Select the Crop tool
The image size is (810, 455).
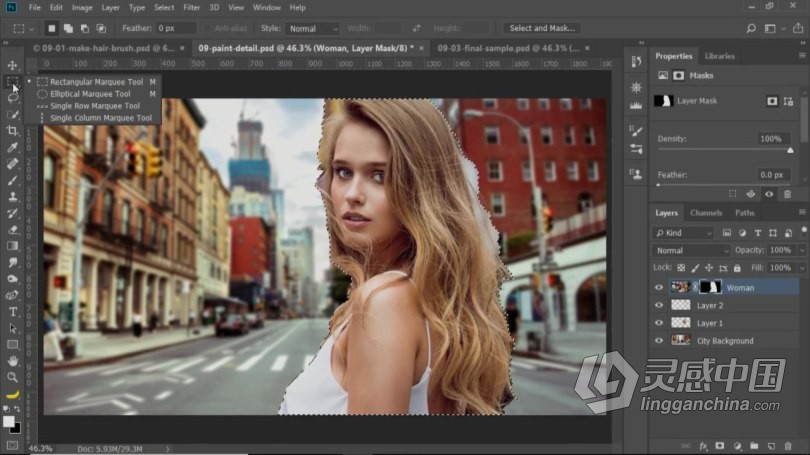click(12, 131)
